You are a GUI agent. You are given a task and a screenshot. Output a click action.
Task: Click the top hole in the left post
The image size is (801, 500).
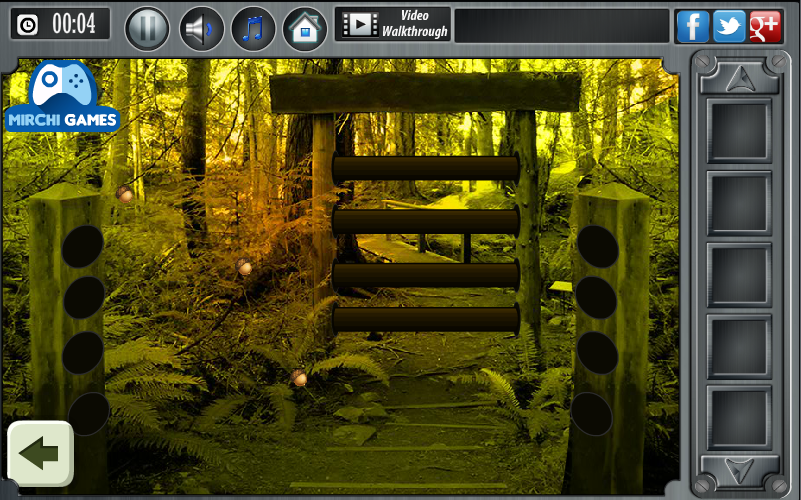click(83, 246)
